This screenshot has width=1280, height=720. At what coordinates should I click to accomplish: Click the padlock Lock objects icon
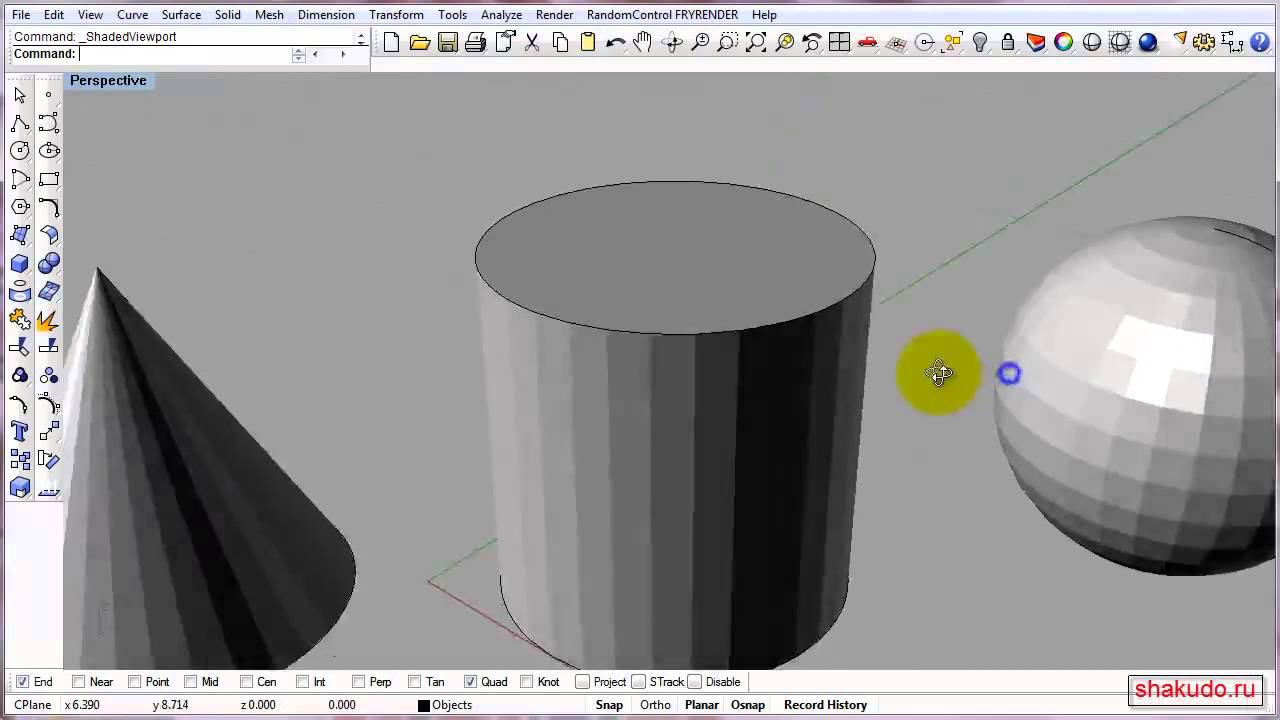click(1008, 42)
